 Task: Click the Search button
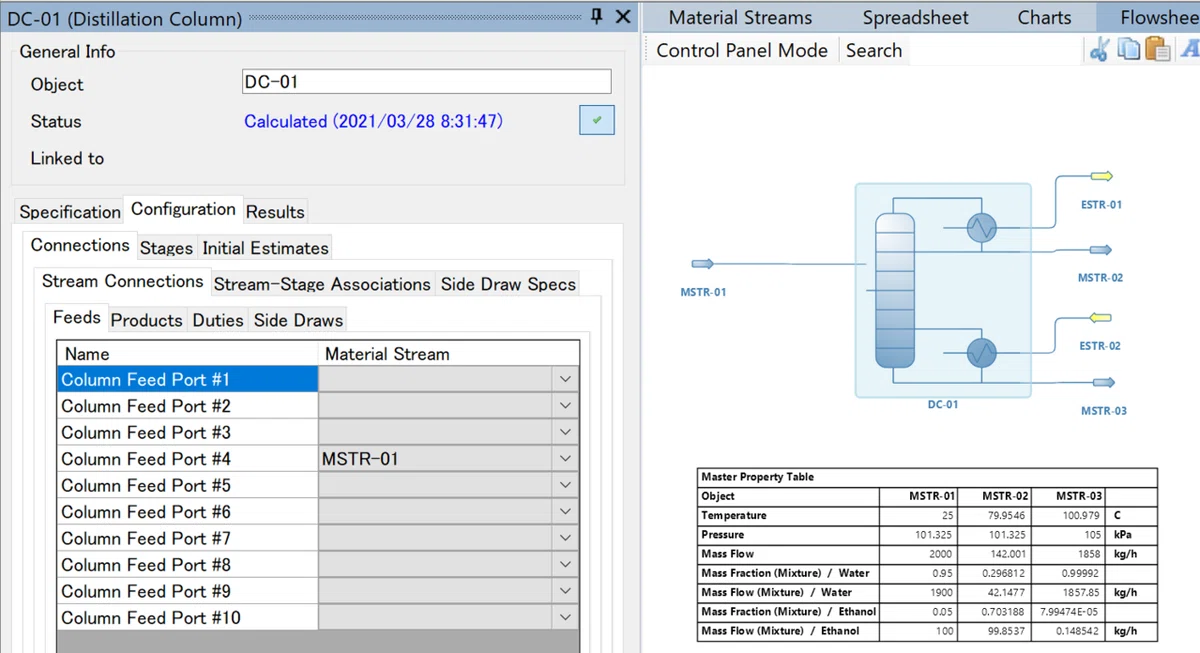tap(874, 50)
